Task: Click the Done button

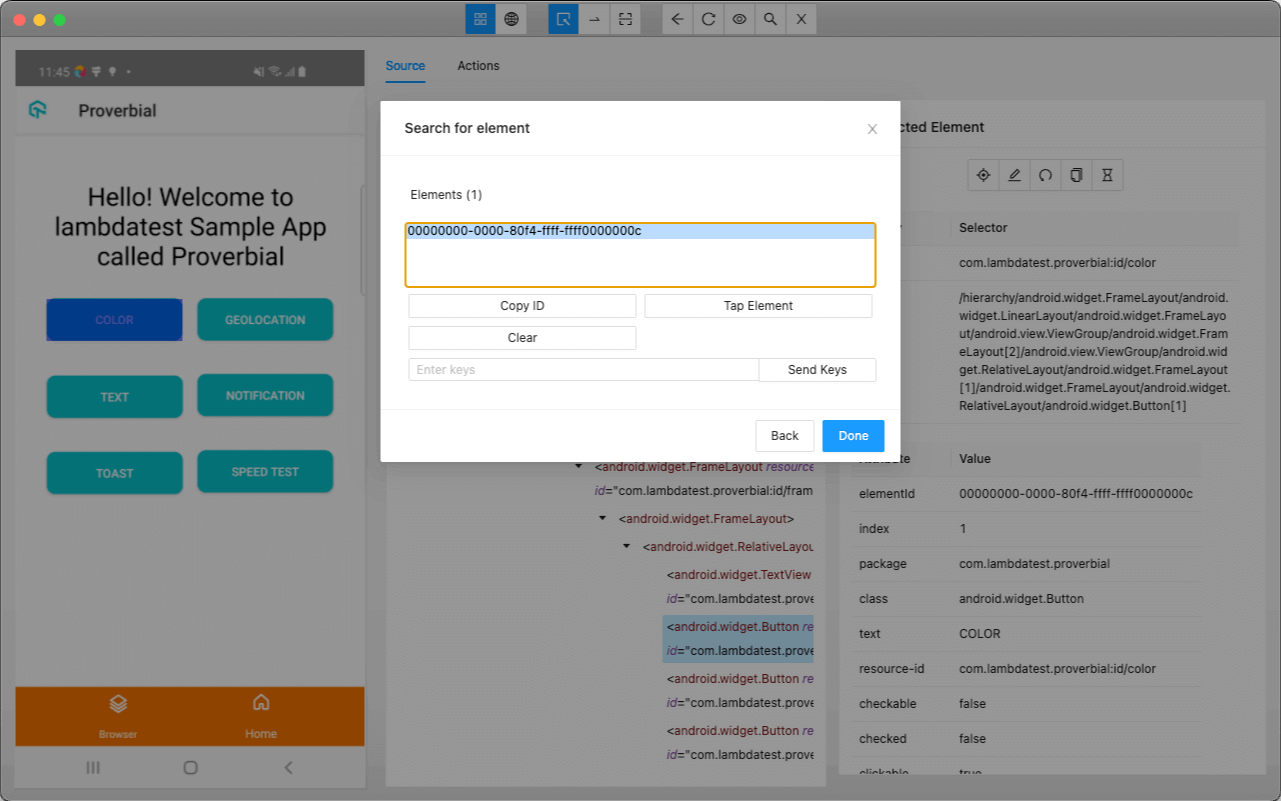Action: pyautogui.click(x=853, y=436)
